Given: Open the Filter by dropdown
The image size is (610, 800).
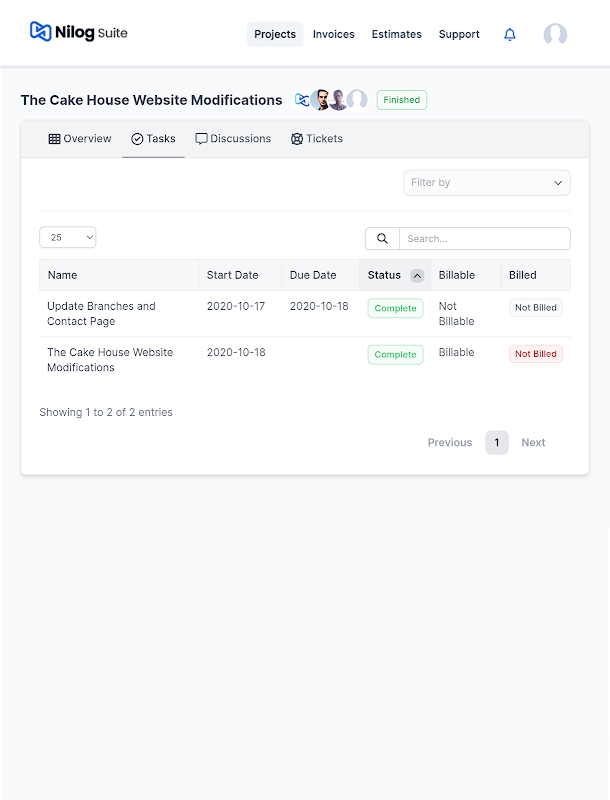Looking at the screenshot, I should pyautogui.click(x=487, y=183).
